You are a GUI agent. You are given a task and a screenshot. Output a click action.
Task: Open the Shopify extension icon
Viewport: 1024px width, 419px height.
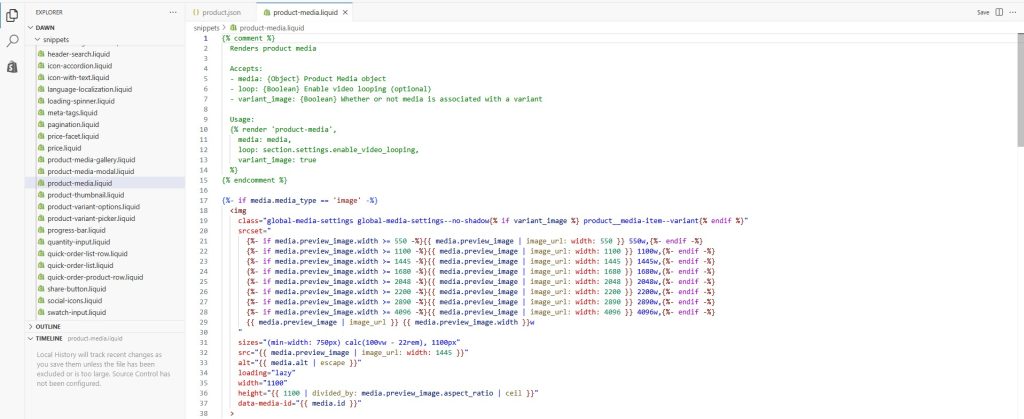13,66
